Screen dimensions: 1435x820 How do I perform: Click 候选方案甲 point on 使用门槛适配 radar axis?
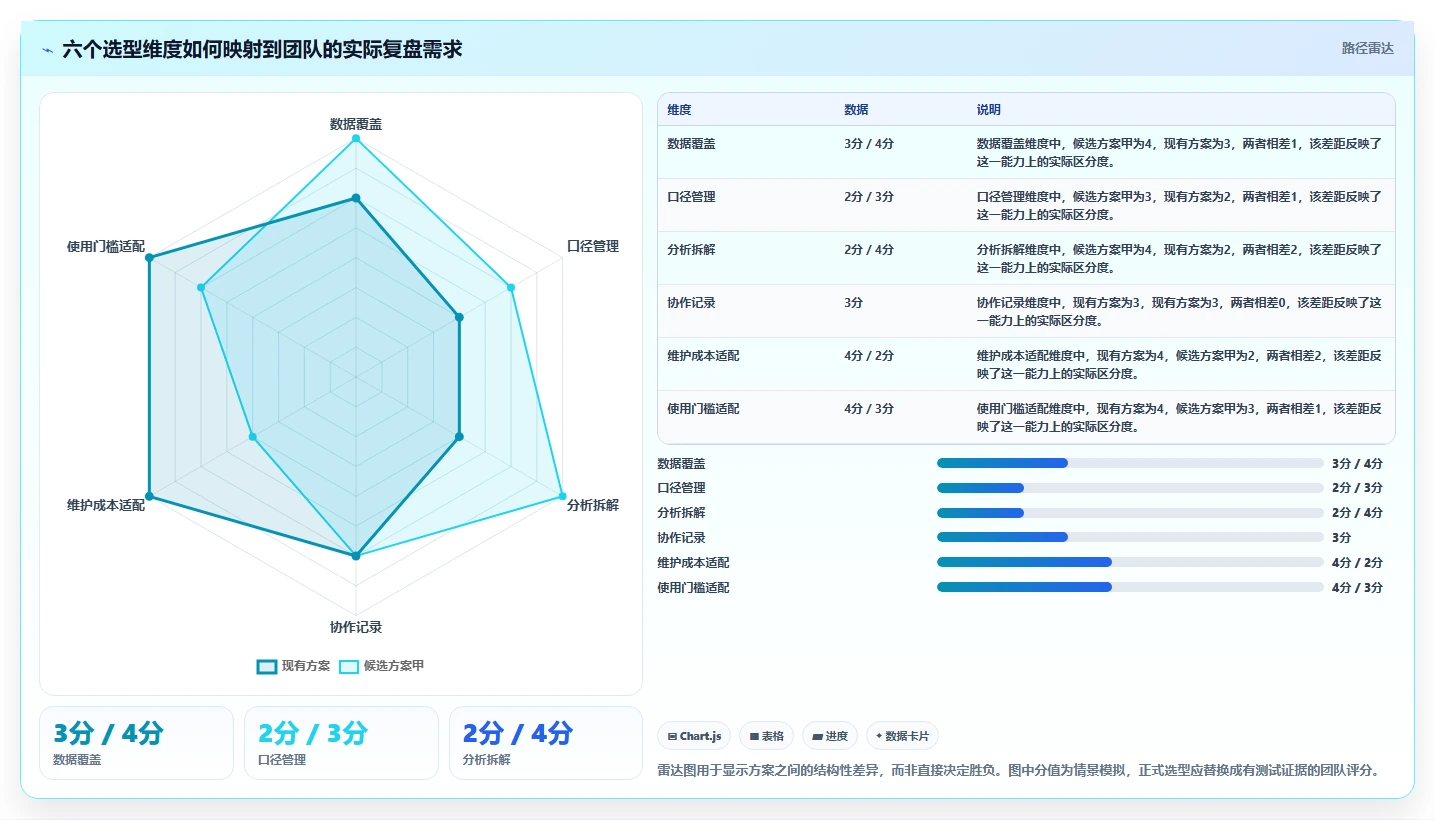[x=201, y=288]
